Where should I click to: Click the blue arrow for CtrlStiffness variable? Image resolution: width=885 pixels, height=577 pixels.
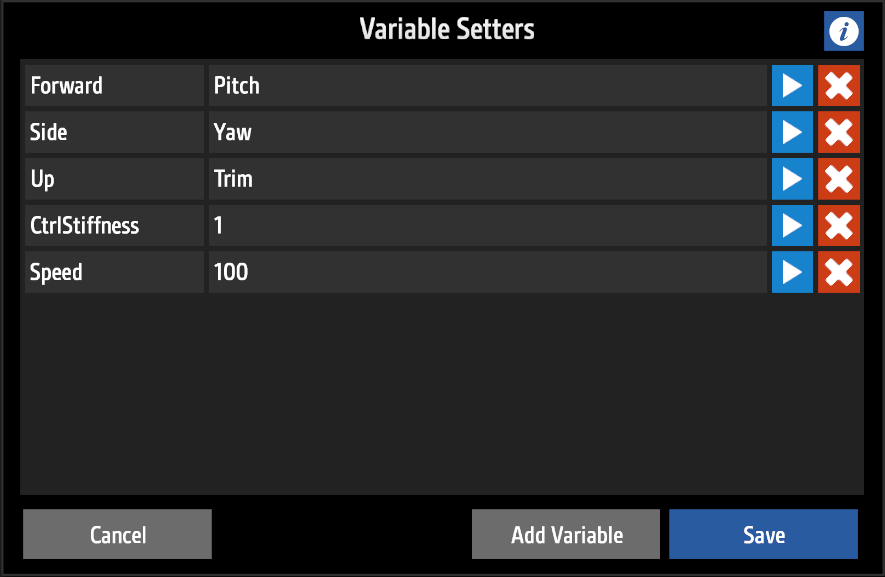click(x=792, y=226)
